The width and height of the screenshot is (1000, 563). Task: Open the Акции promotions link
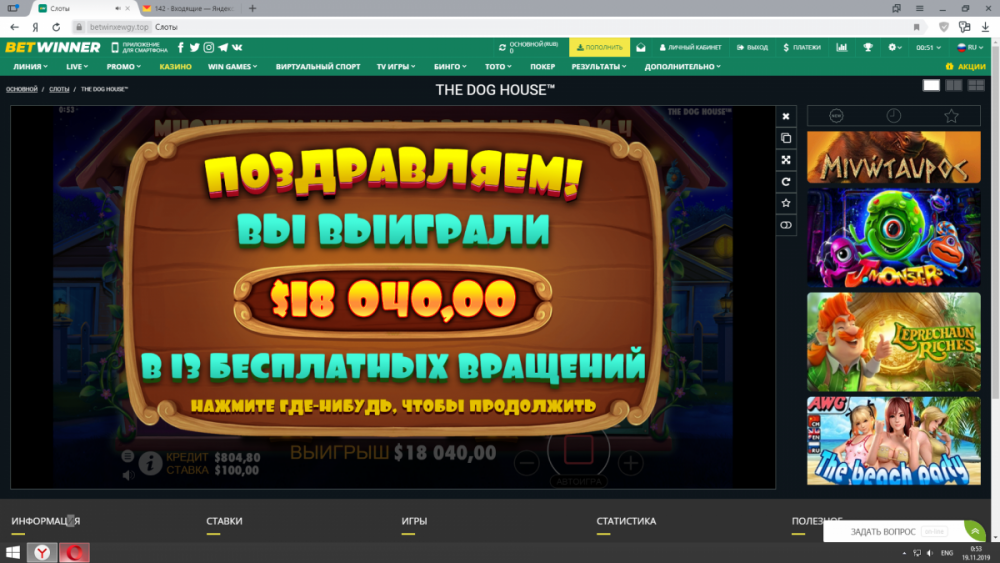[x=966, y=66]
